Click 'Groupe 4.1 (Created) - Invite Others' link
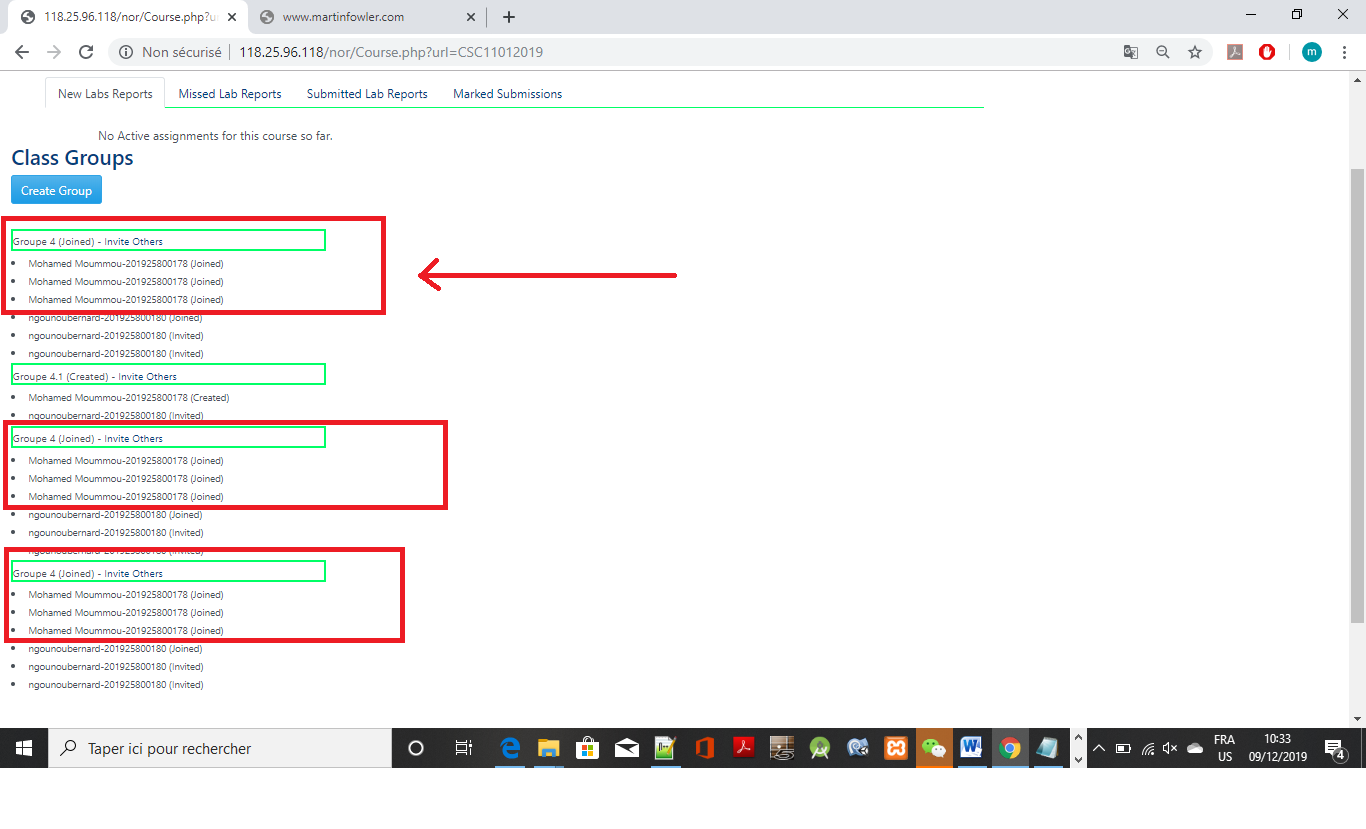 [x=95, y=377]
